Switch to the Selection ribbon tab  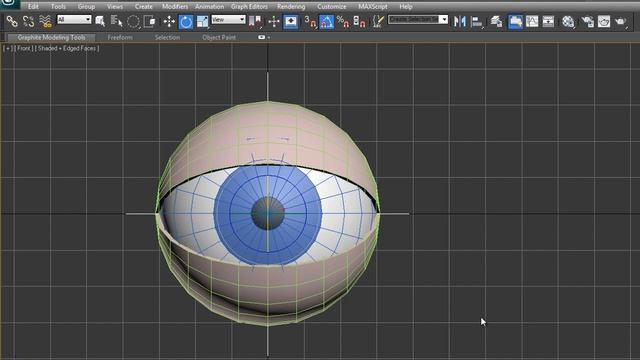coord(167,38)
